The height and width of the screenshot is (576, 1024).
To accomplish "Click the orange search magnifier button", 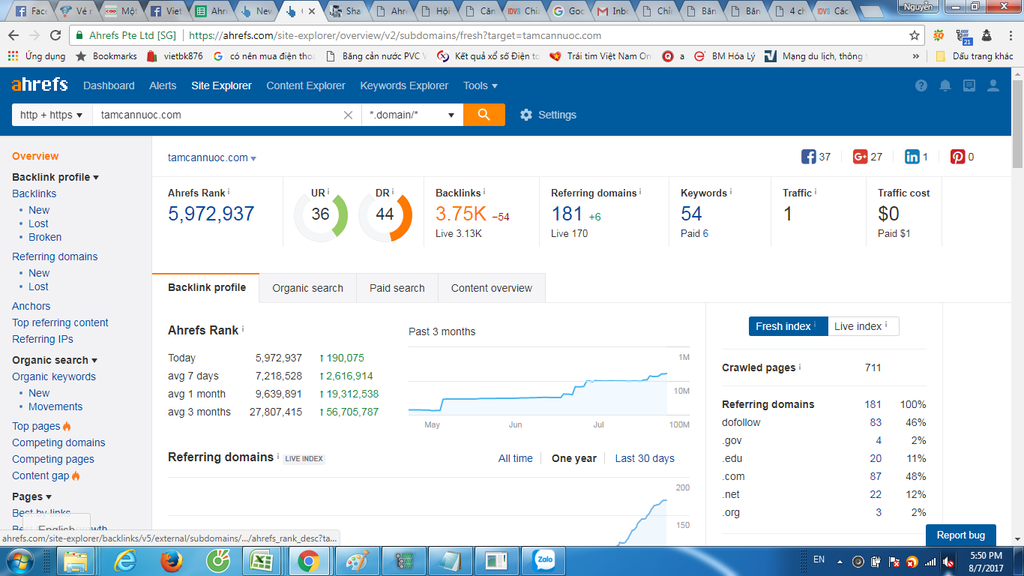I will [484, 115].
